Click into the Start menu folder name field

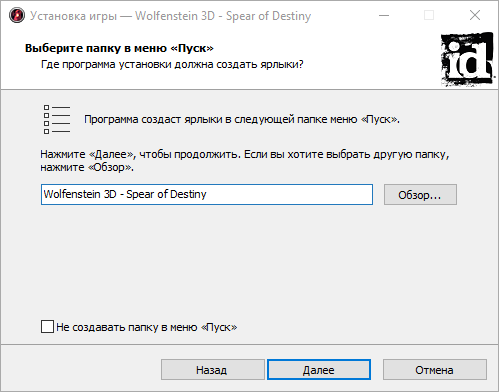(x=207, y=194)
